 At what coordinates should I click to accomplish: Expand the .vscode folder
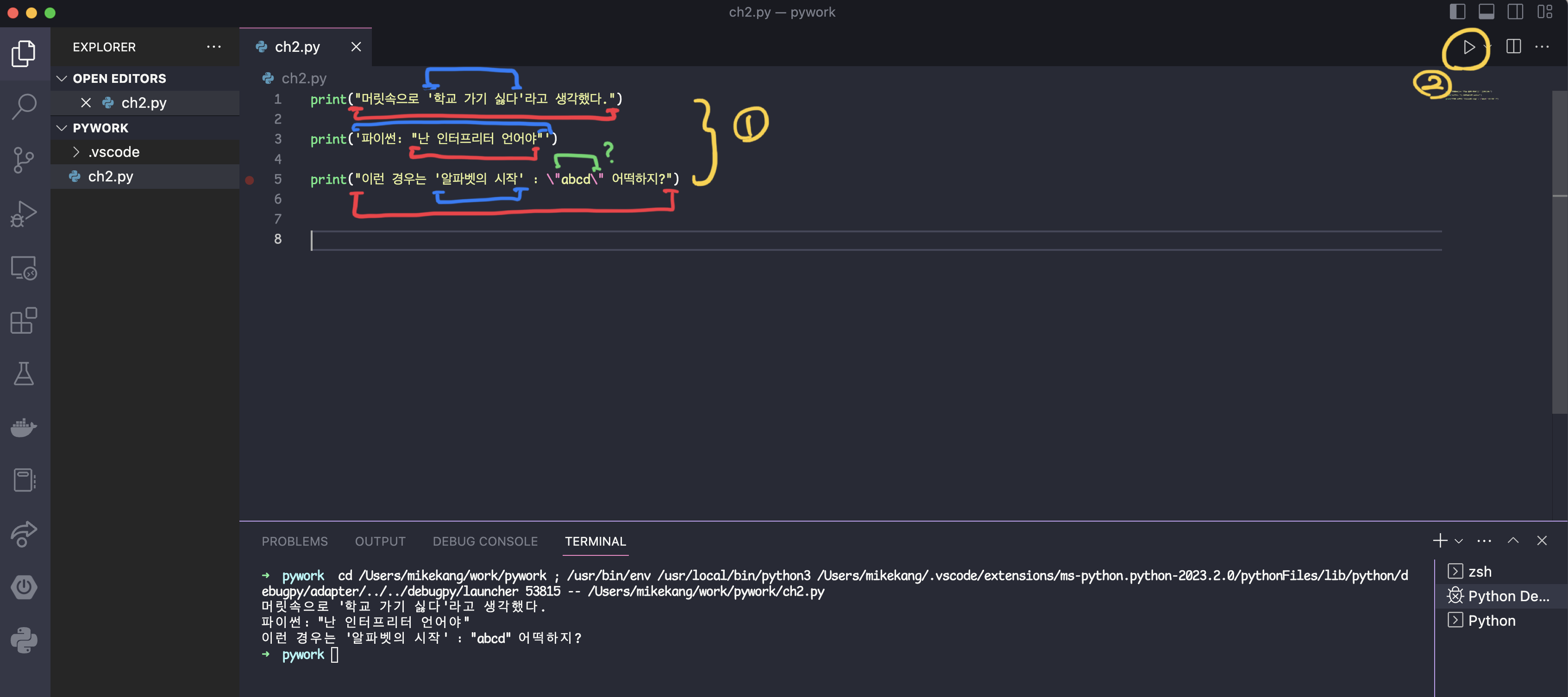coord(76,151)
